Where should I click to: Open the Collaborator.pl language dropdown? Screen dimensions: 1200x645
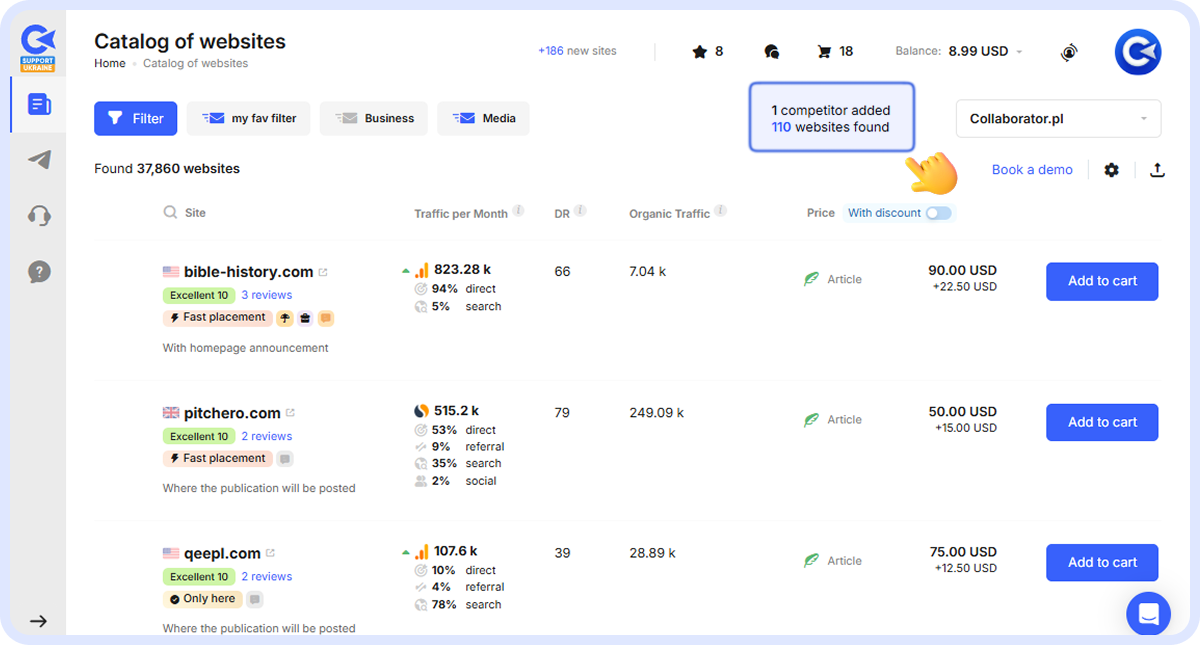[1057, 118]
